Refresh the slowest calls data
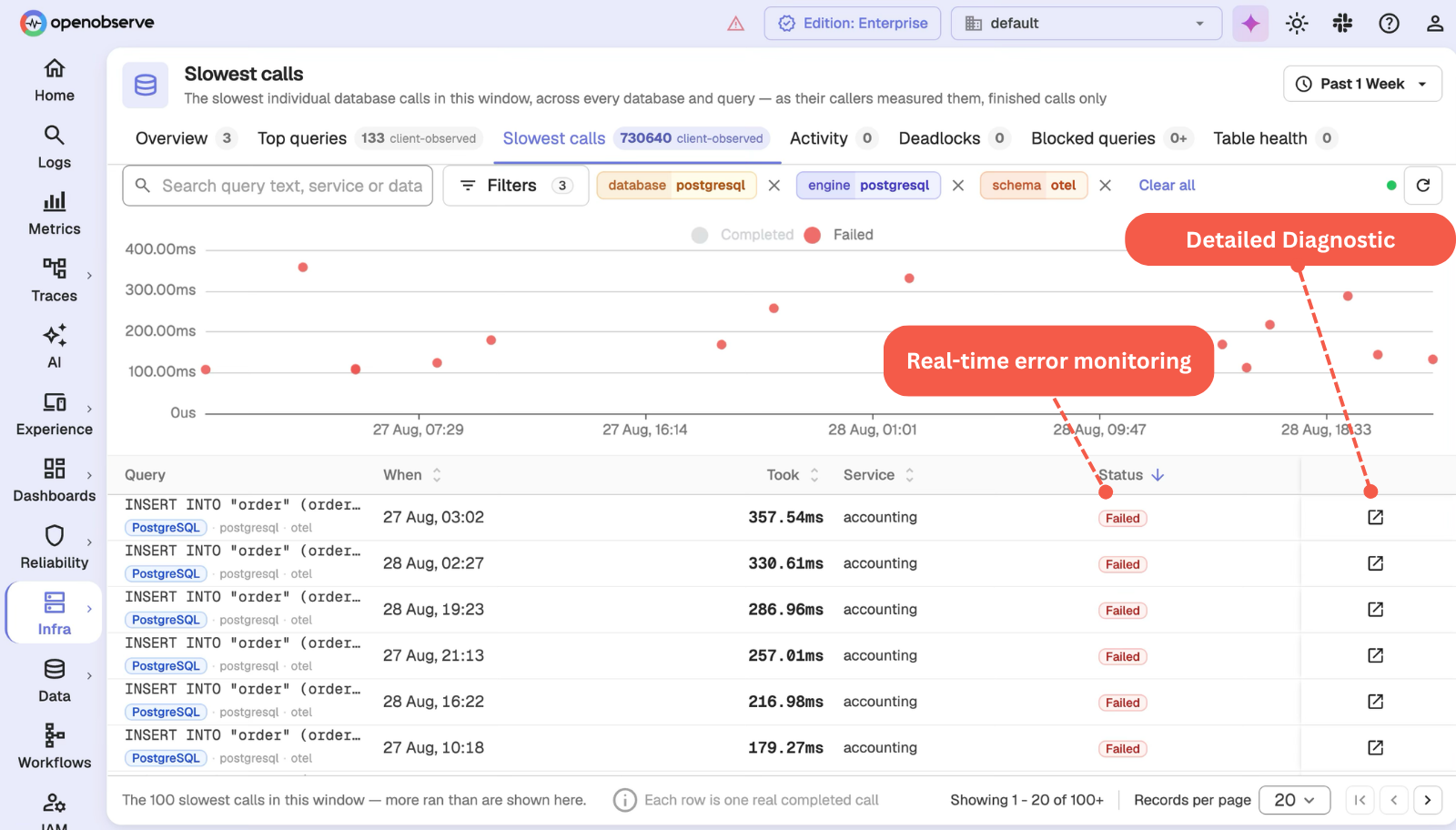The height and width of the screenshot is (830, 1456). 1423,186
